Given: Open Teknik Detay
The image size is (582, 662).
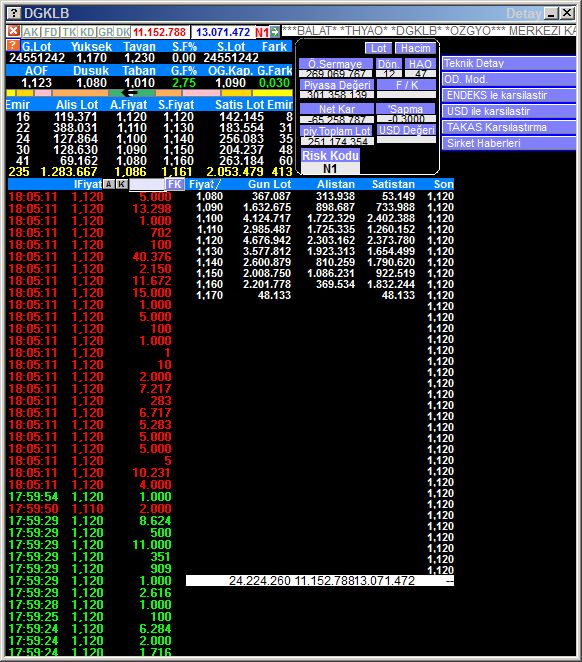Looking at the screenshot, I should 509,63.
